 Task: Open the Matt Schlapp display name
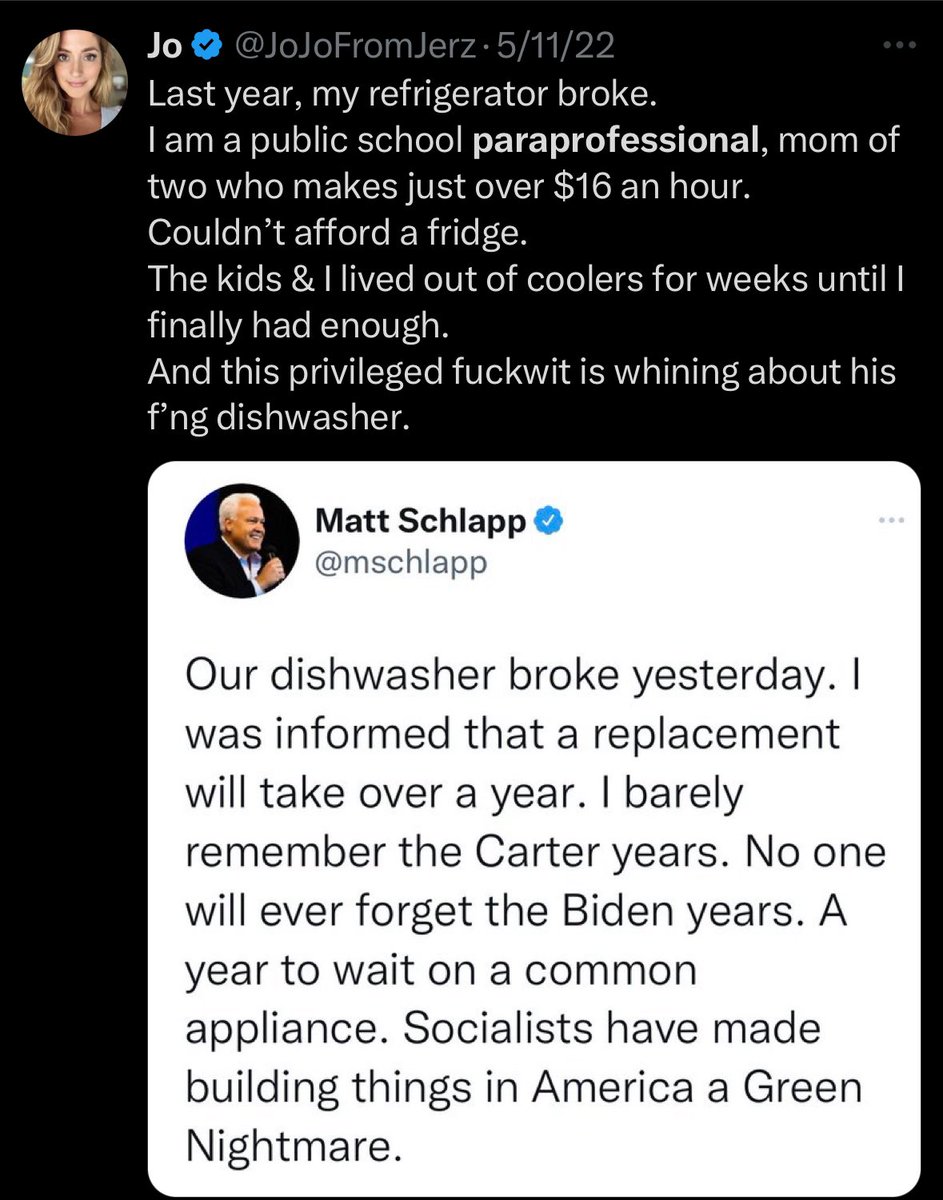pyautogui.click(x=421, y=520)
